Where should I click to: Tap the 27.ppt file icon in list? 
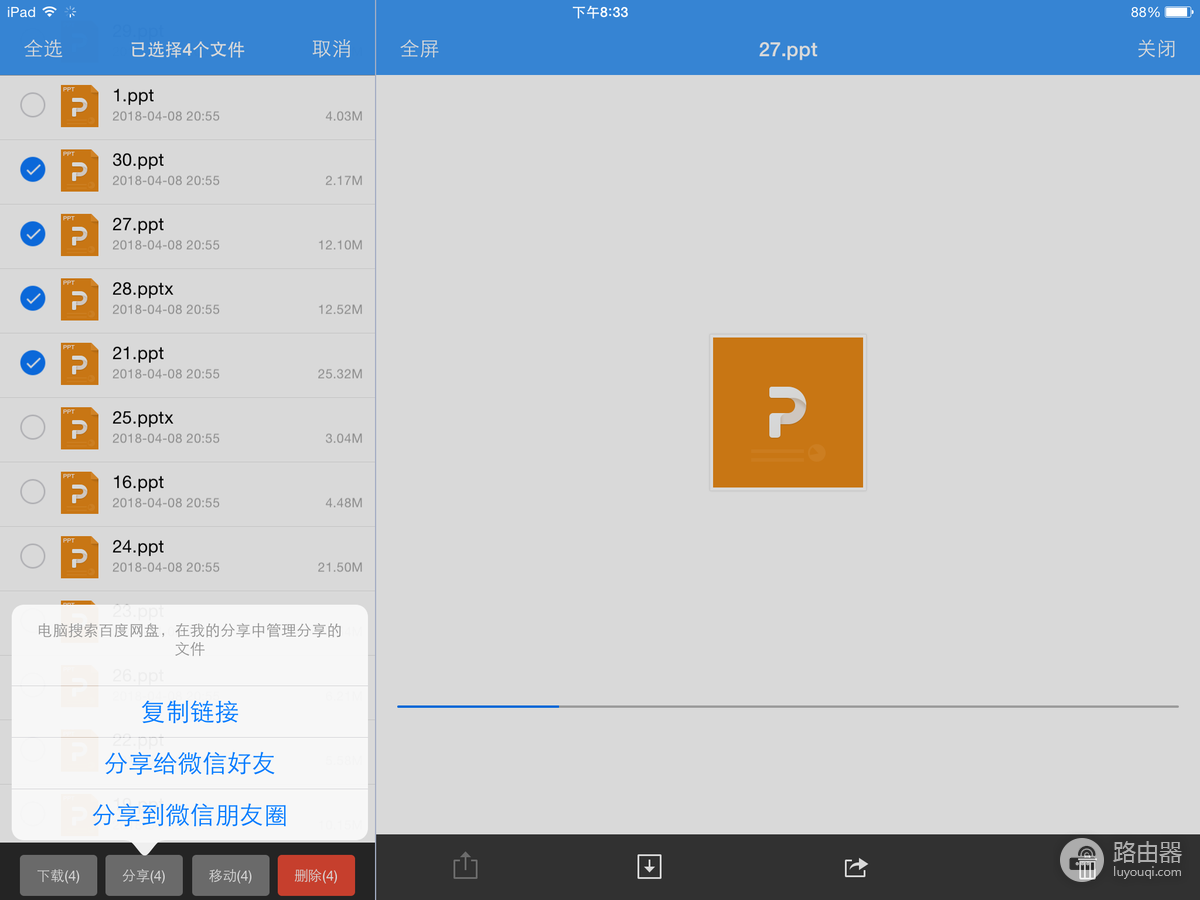click(x=79, y=235)
